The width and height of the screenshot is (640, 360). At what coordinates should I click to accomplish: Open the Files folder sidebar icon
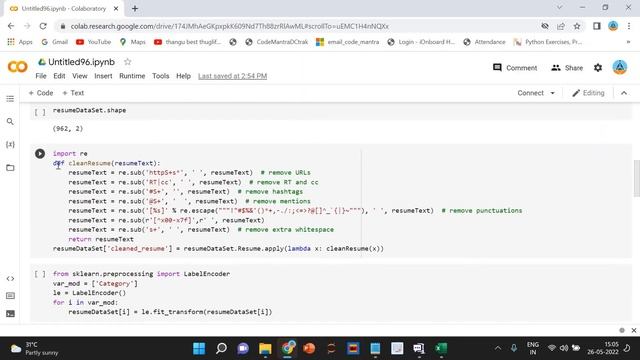[10, 168]
